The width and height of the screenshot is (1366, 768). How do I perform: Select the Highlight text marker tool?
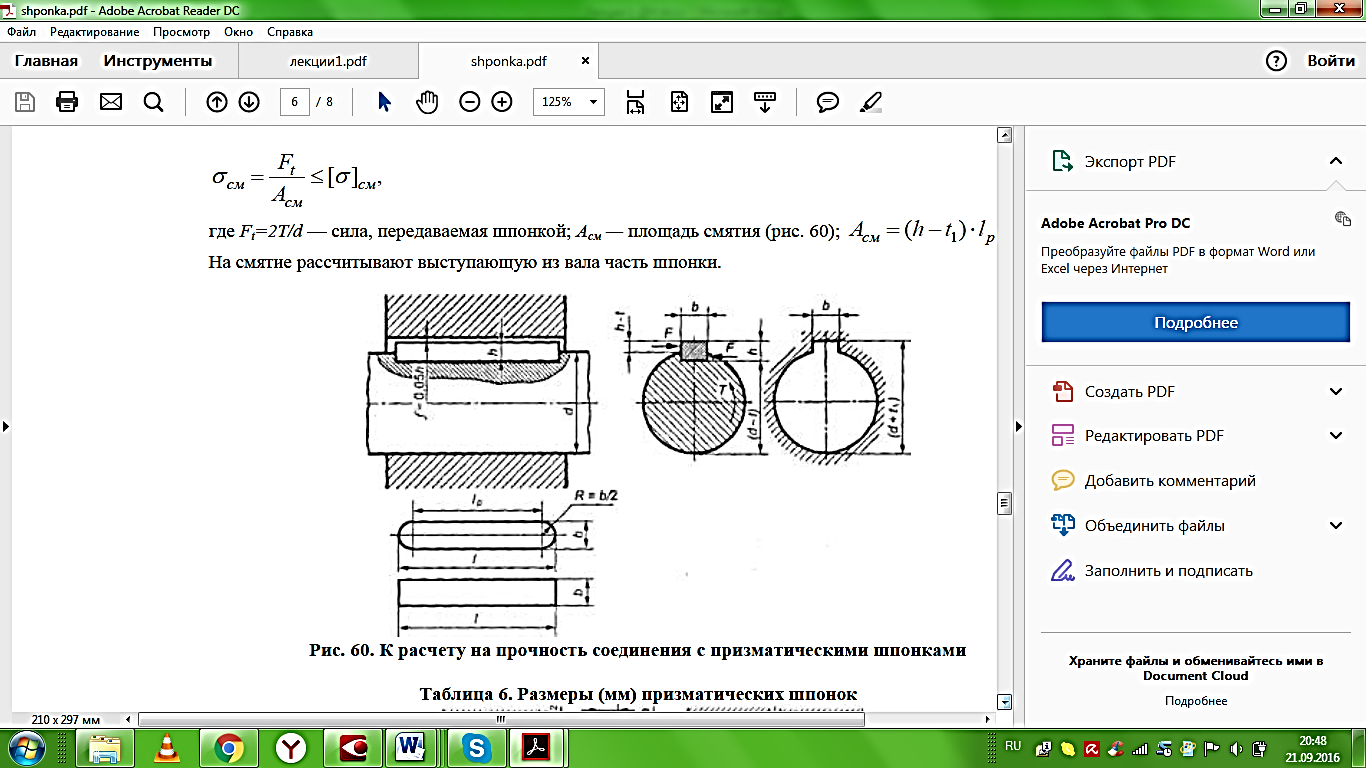[x=871, y=102]
